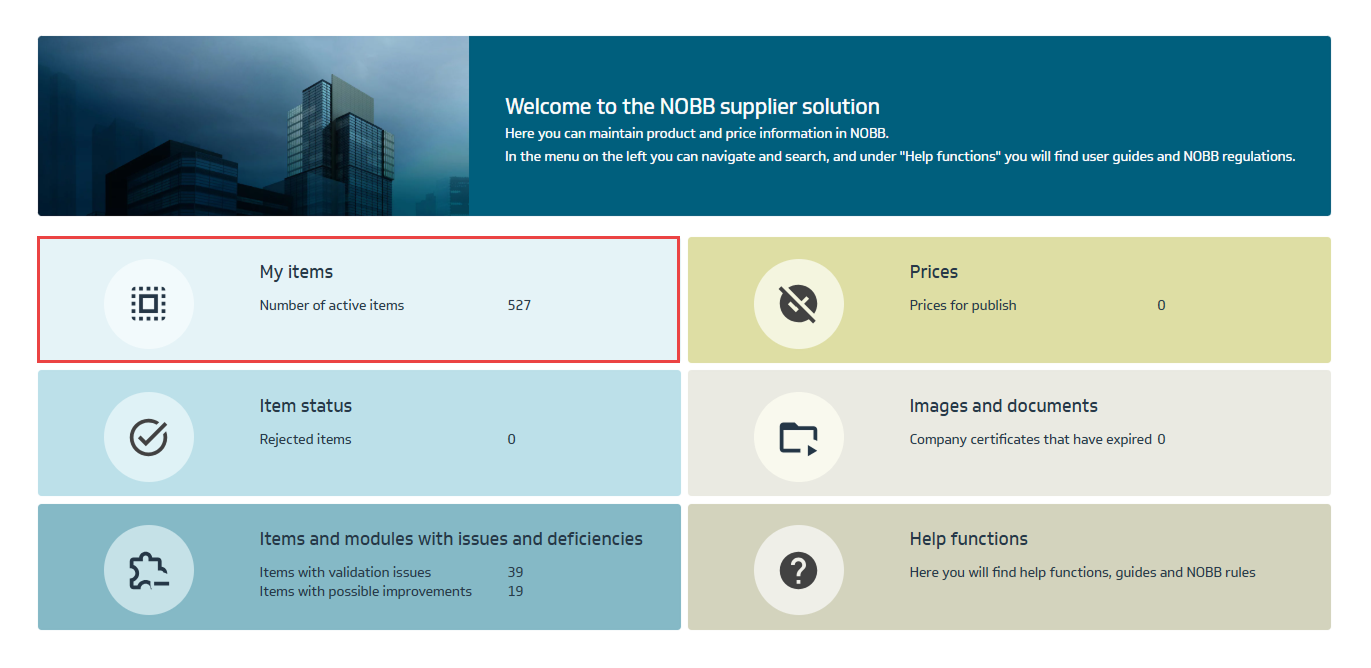Select the Rejected items label

pos(305,439)
